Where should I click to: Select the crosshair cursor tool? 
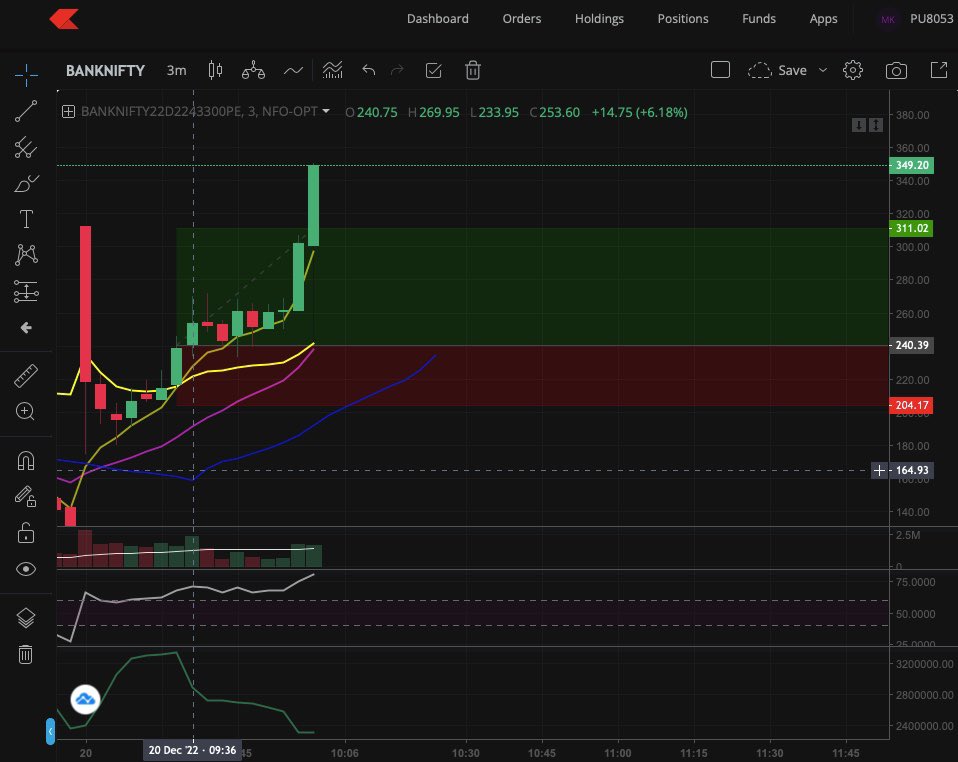coord(26,75)
